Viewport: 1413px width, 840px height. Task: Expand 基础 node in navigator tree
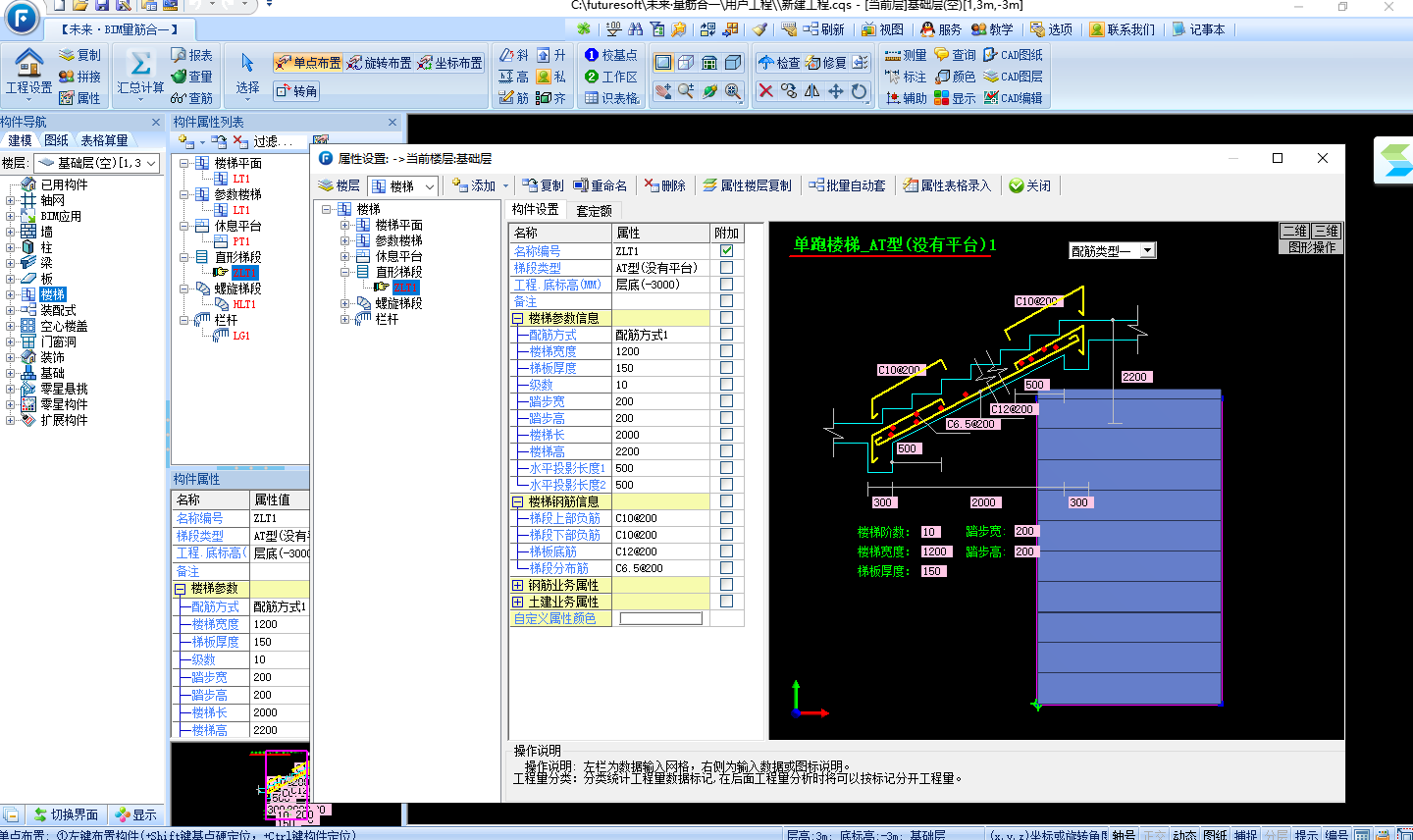[x=11, y=373]
